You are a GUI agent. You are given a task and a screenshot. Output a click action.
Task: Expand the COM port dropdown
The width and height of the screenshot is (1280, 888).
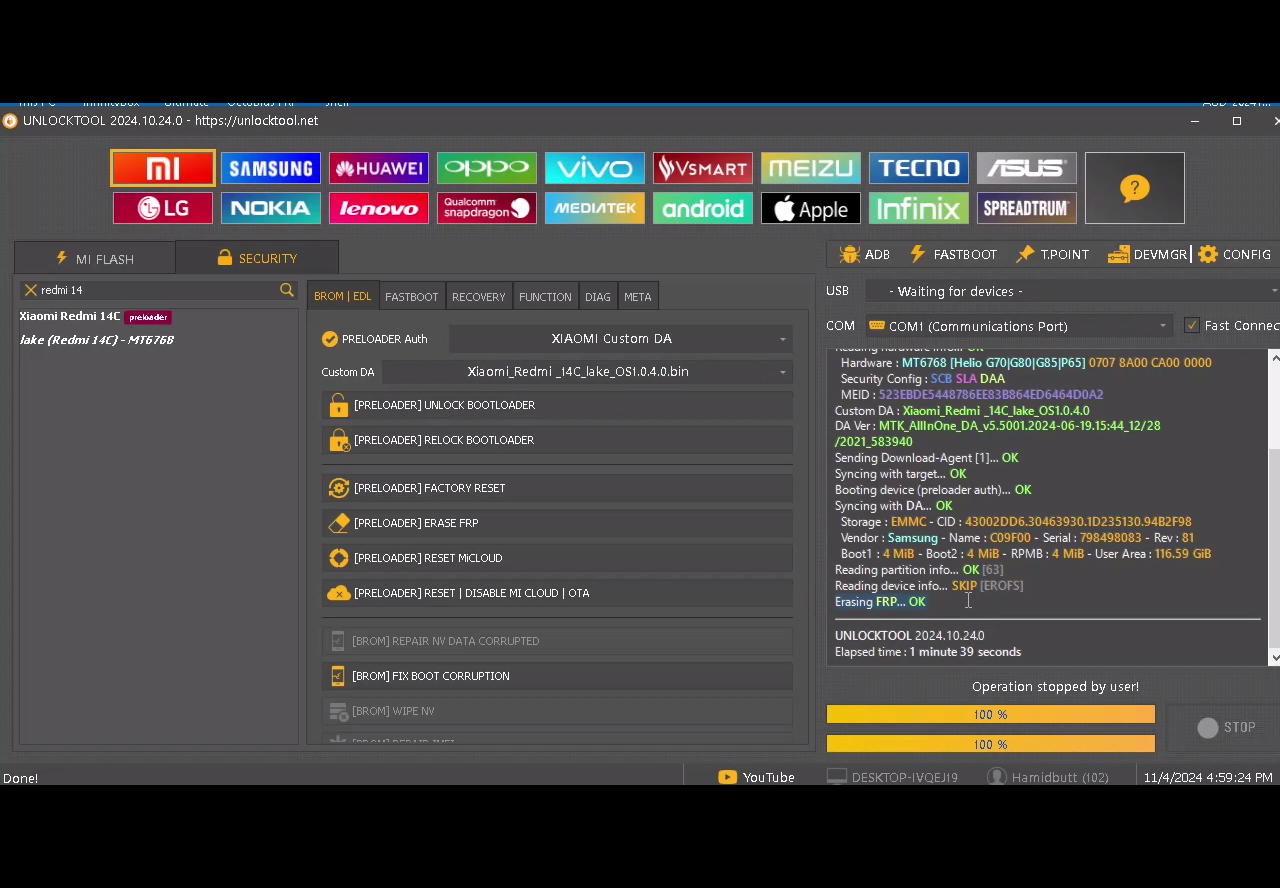[1018, 326]
